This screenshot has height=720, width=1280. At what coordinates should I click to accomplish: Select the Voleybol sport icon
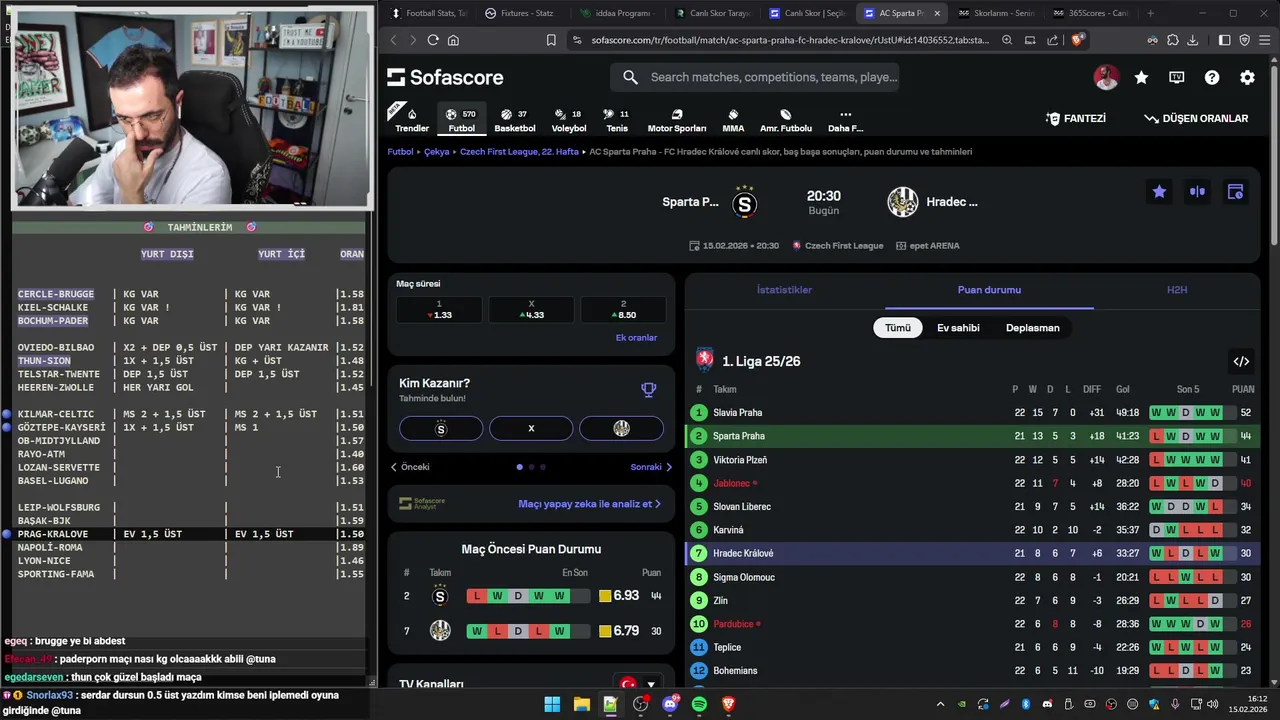569,120
